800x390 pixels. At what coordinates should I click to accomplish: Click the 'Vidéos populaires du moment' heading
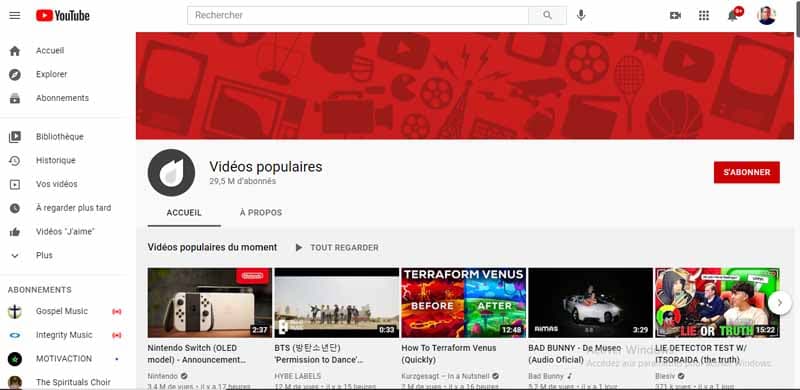pos(212,248)
